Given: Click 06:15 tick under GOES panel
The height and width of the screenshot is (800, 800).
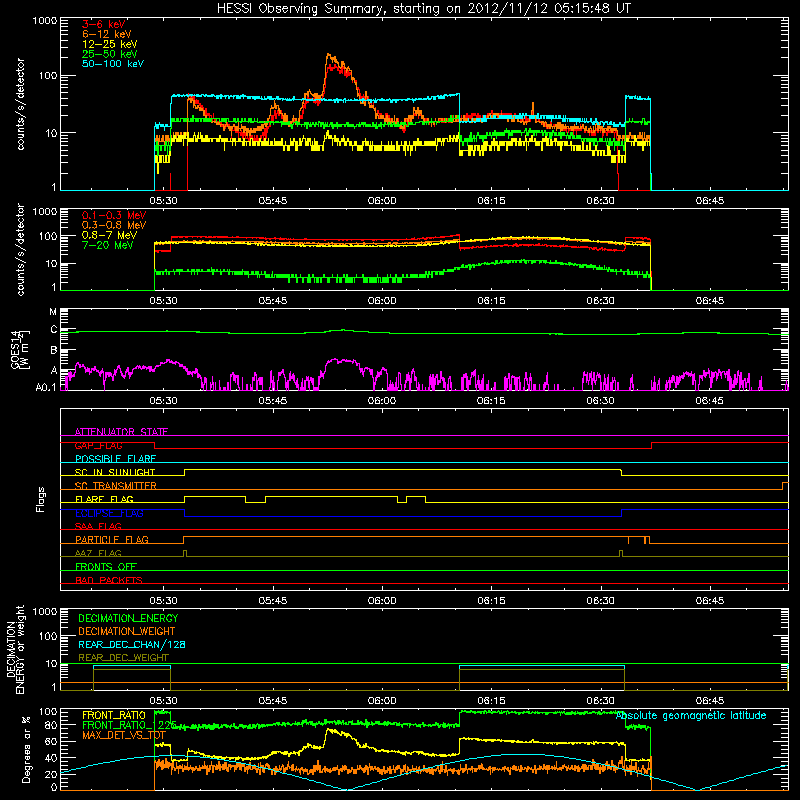Looking at the screenshot, I should pos(491,401).
